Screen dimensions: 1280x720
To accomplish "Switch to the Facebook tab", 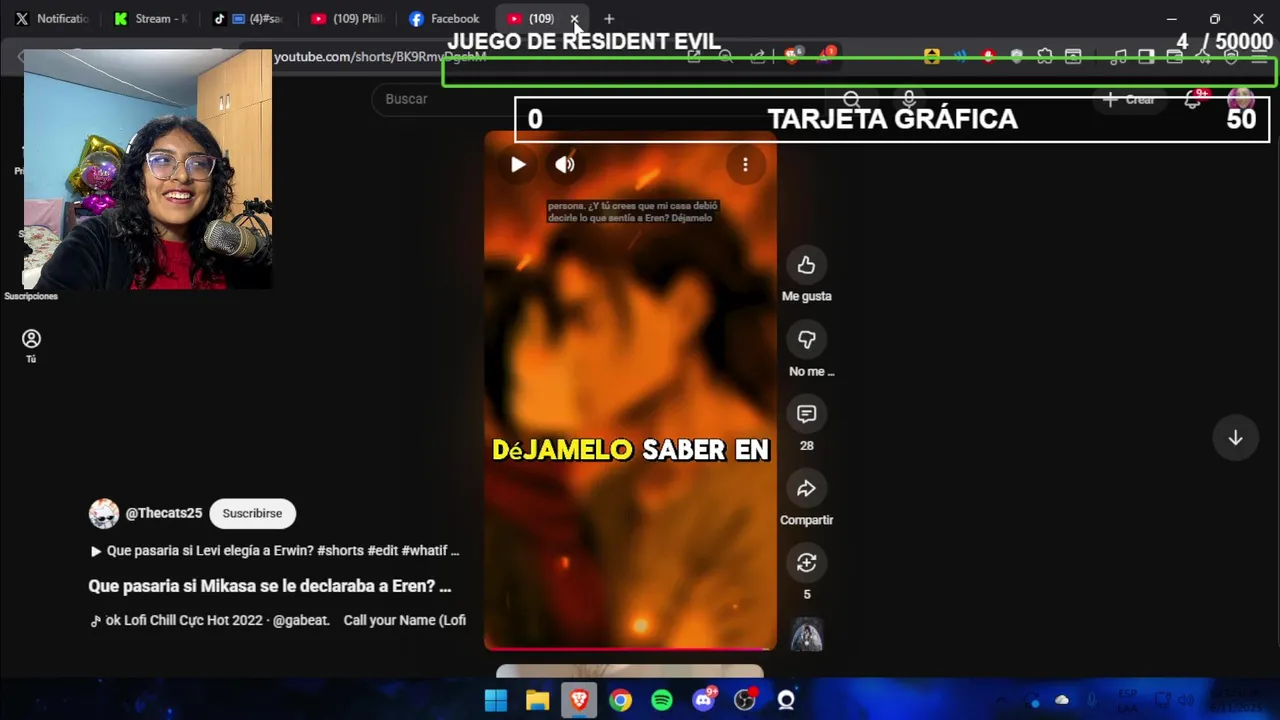I will coord(446,18).
